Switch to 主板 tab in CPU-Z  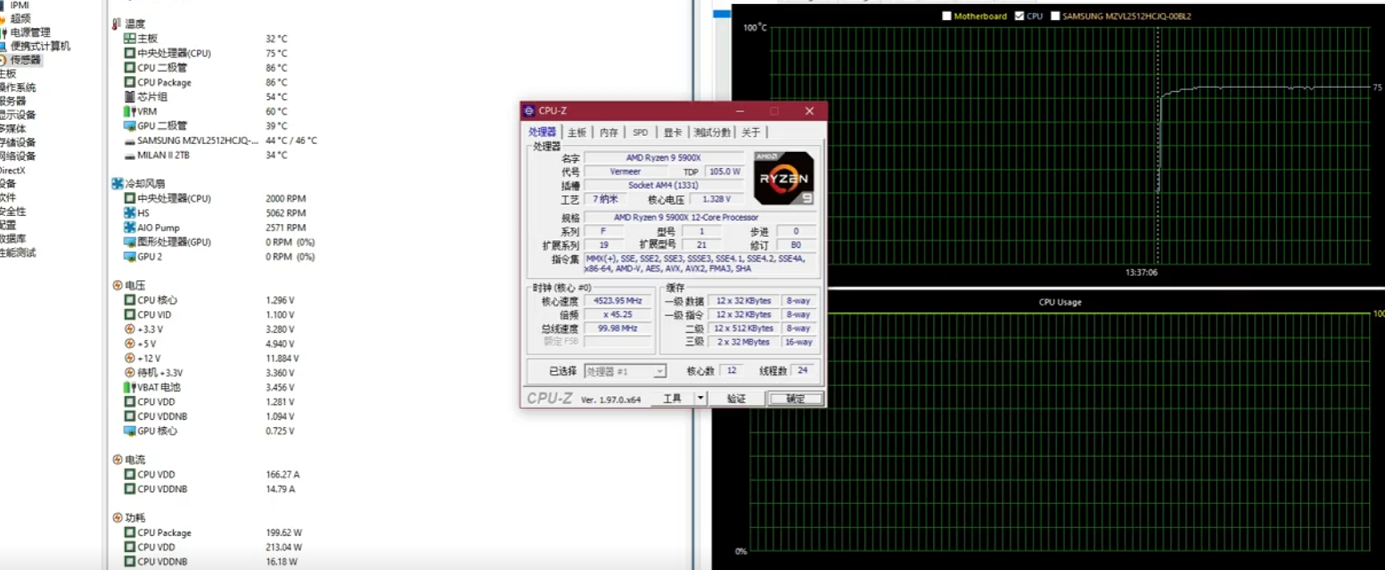coord(577,132)
